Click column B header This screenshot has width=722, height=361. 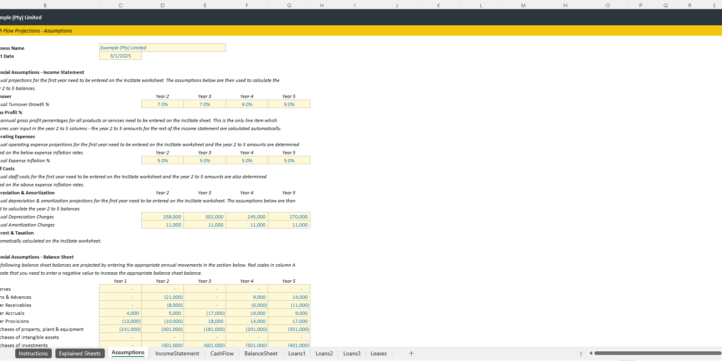click(45, 5)
